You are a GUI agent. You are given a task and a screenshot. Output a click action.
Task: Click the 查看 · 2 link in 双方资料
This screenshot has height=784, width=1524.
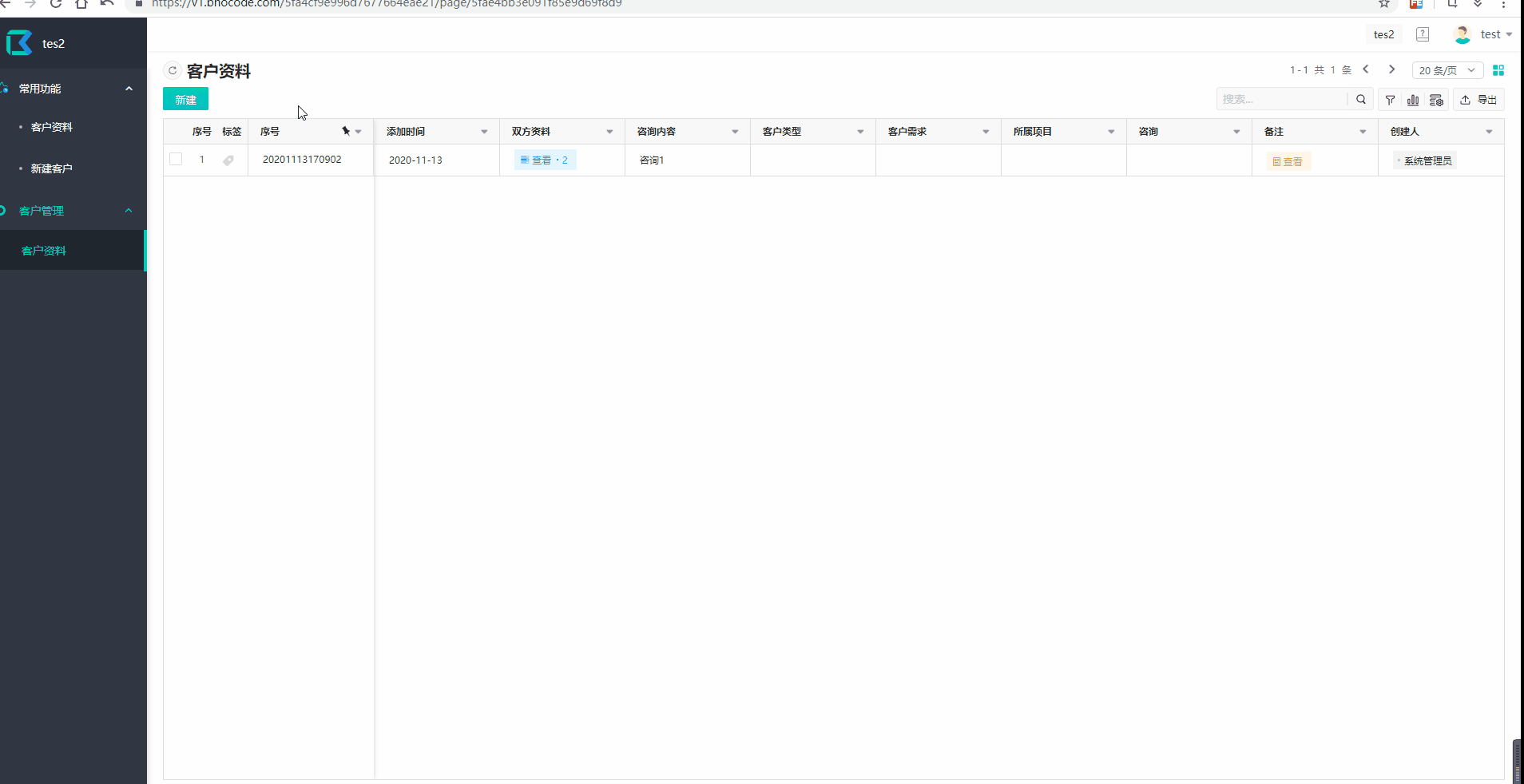tap(545, 160)
